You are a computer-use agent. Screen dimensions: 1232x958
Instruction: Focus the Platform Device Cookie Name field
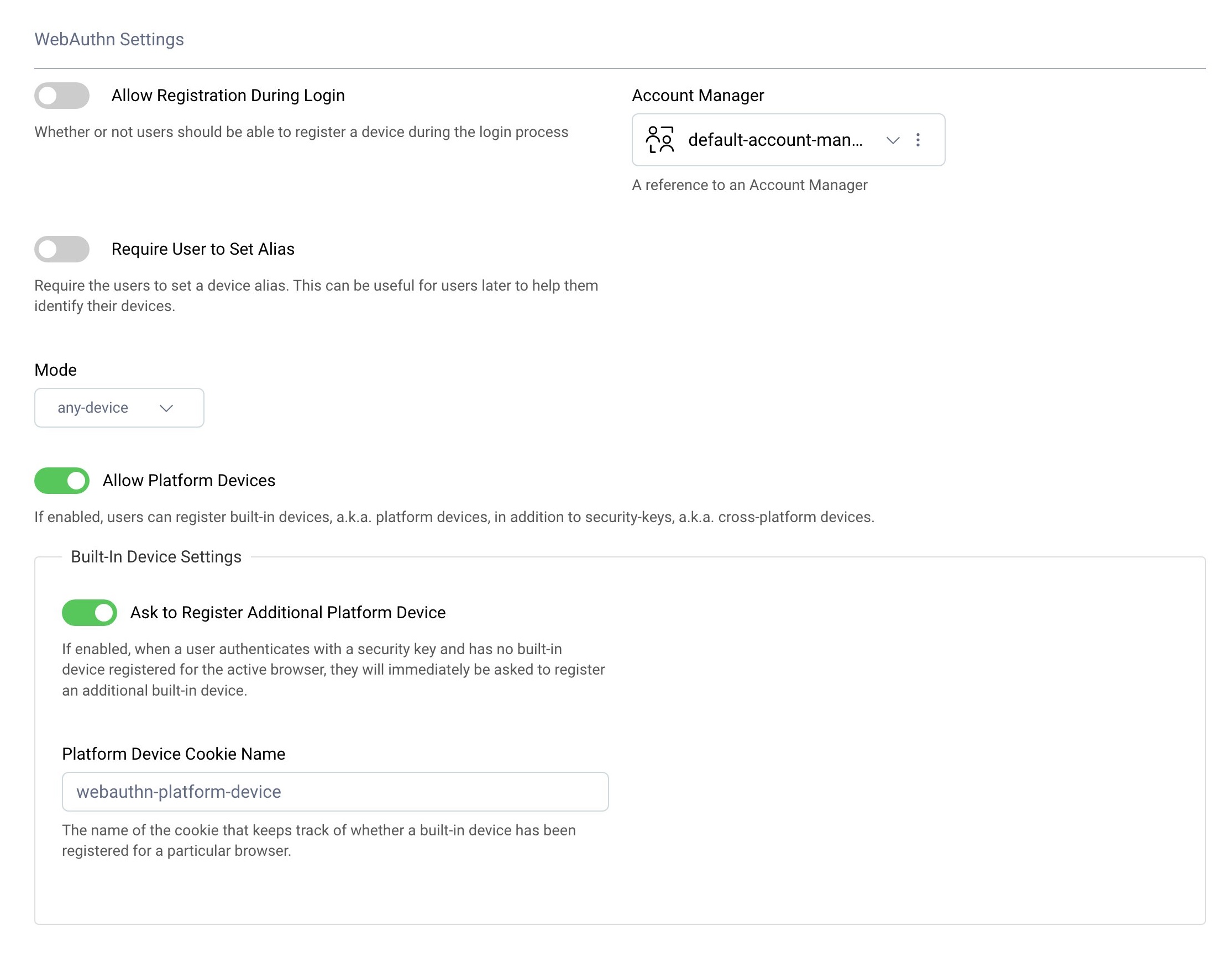tap(335, 792)
